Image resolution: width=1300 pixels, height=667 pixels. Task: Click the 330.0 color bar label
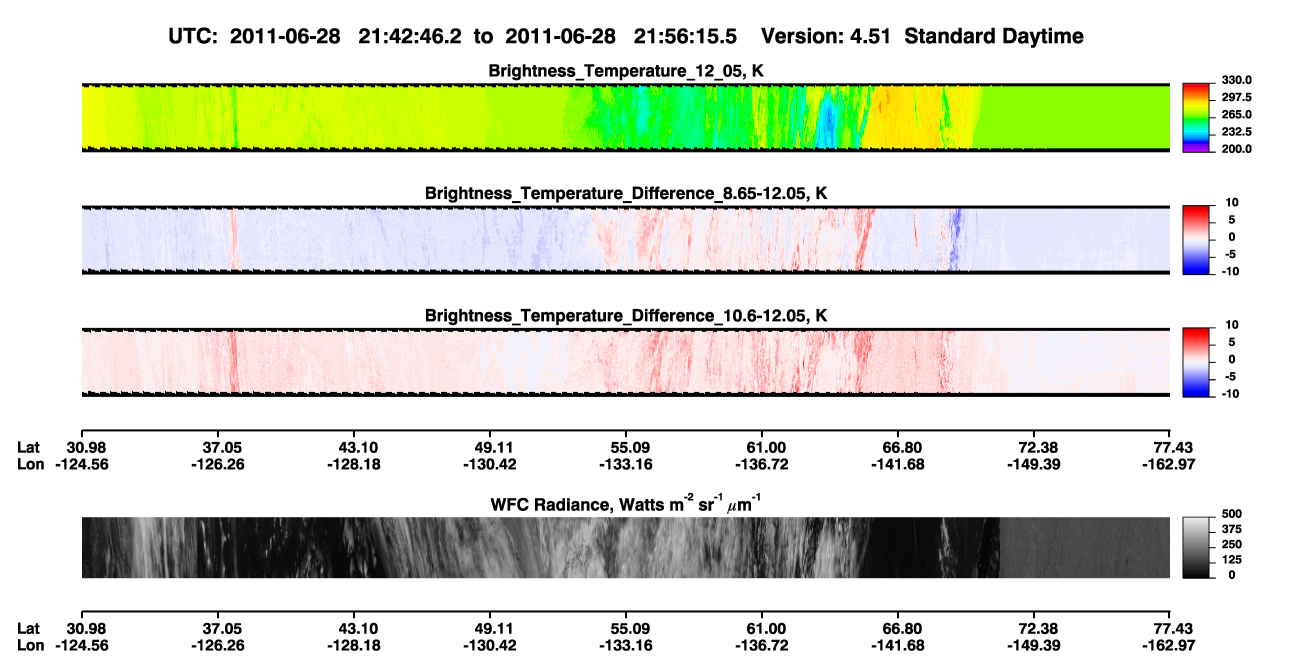coord(1235,80)
